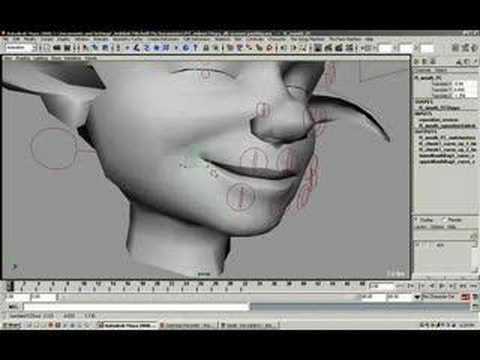Toggle snap to grids icon
Viewport: 480px width, 360px height.
point(230,48)
